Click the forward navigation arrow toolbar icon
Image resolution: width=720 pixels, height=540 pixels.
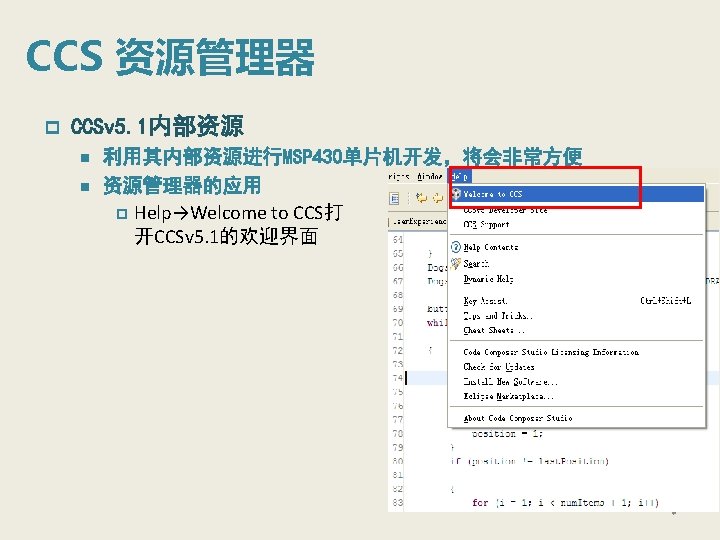[x=438, y=198]
